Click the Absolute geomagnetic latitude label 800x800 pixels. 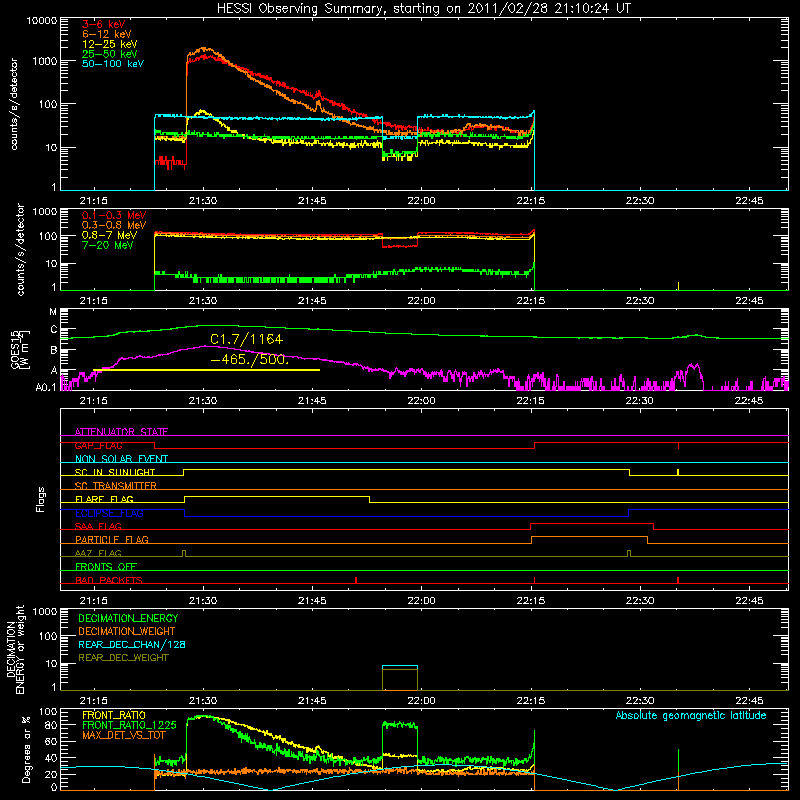pyautogui.click(x=691, y=715)
